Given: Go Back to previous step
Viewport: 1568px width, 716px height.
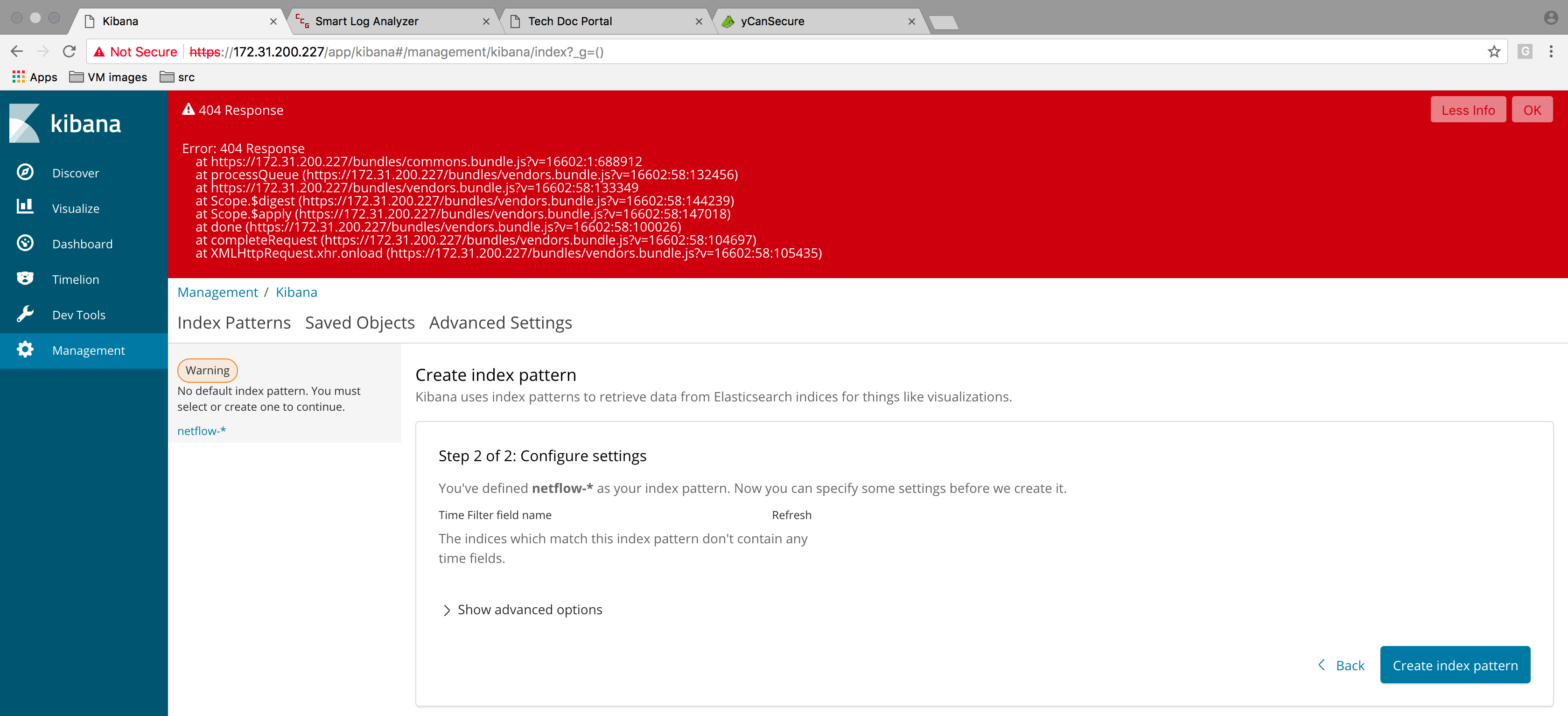Looking at the screenshot, I should coord(1341,665).
